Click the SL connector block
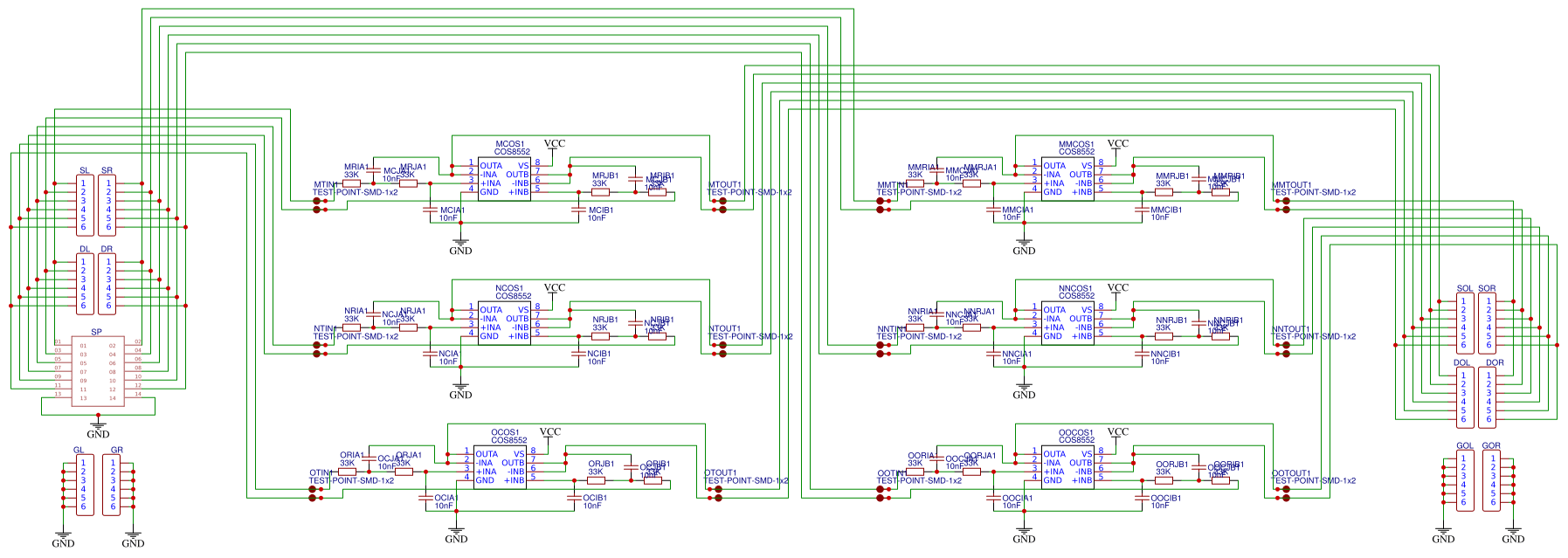Screen dimensions: 1568x558 [x=85, y=205]
